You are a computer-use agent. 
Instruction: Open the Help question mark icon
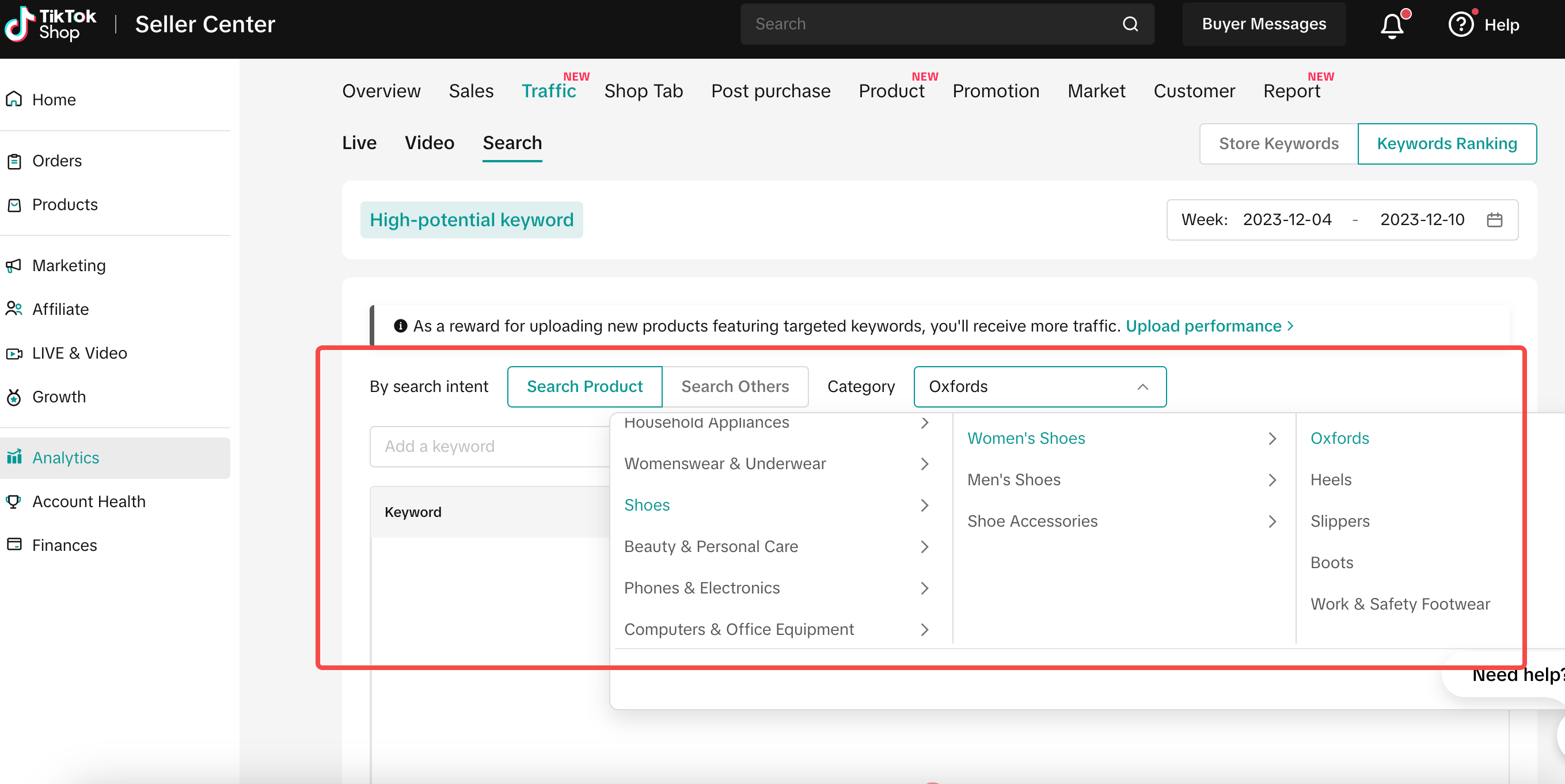(1461, 25)
